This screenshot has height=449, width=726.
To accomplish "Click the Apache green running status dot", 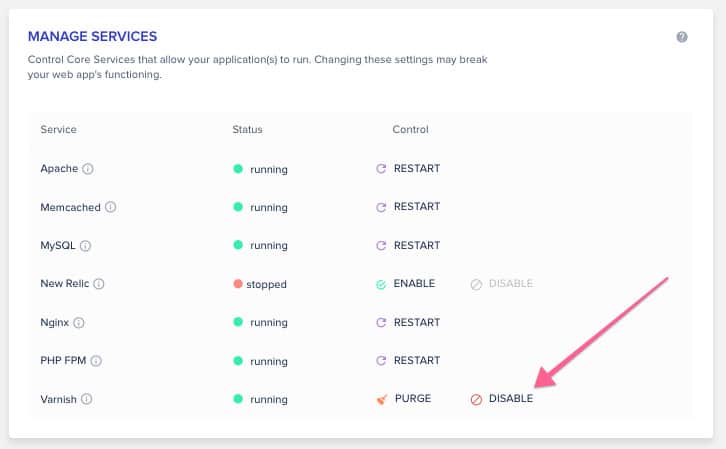I will tap(238, 169).
